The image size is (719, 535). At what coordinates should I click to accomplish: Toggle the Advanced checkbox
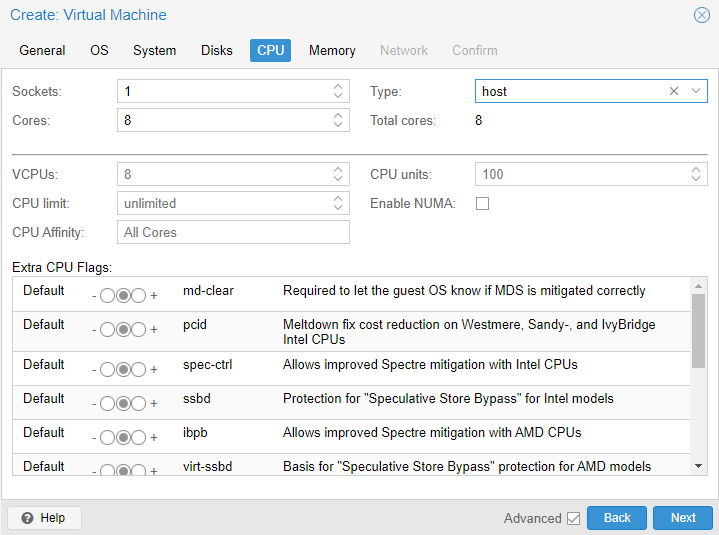(x=573, y=518)
